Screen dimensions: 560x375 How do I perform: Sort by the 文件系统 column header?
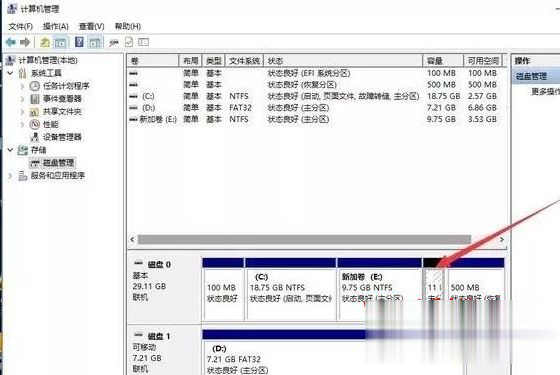(x=244, y=61)
